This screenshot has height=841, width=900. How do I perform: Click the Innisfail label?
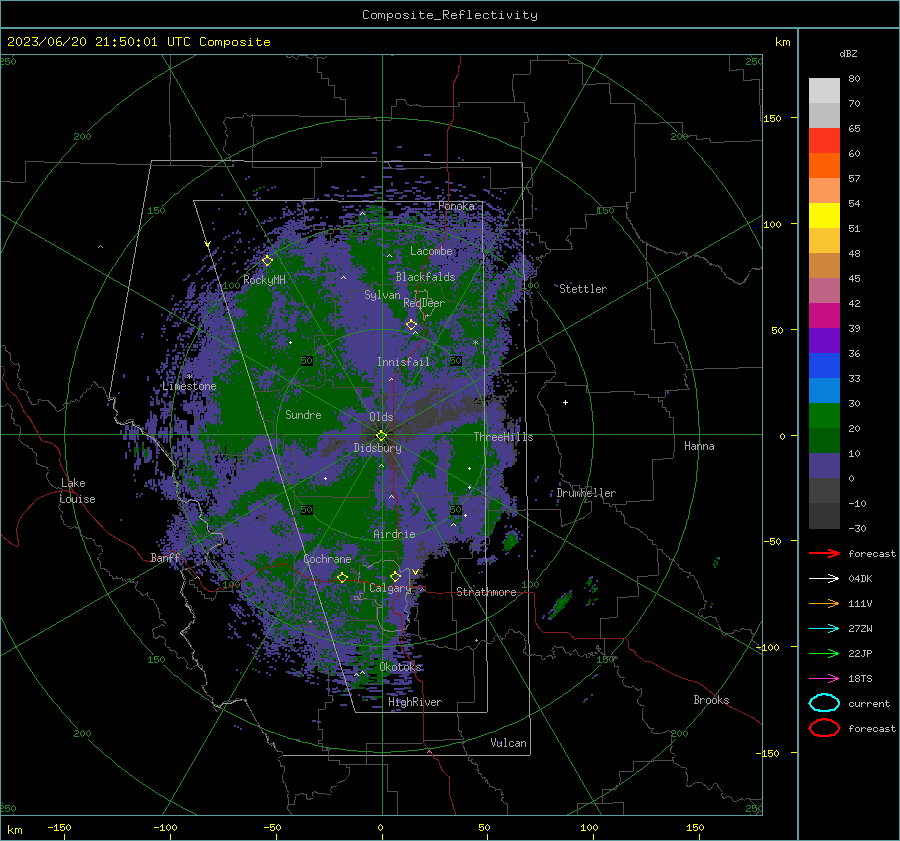[403, 362]
